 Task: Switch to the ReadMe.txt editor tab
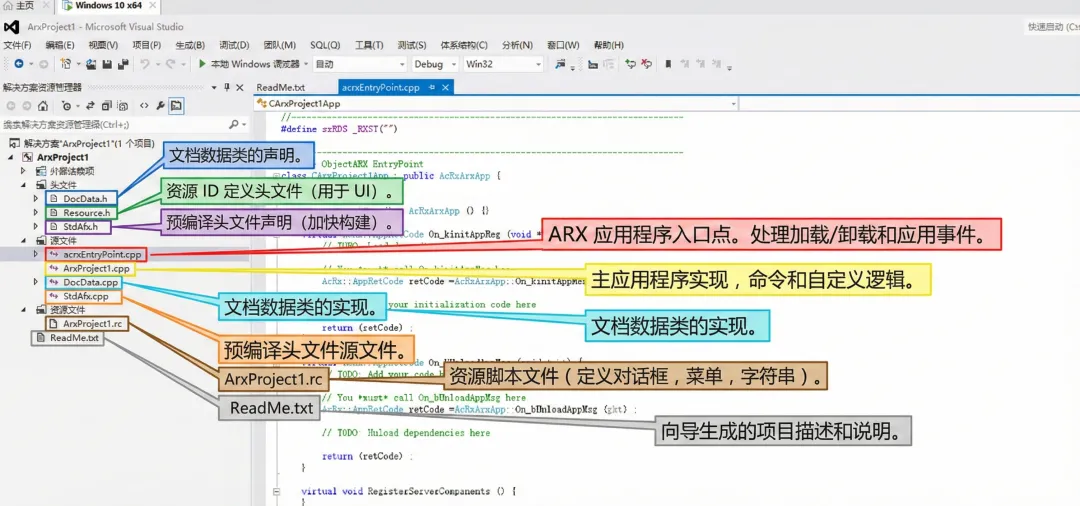[x=280, y=87]
